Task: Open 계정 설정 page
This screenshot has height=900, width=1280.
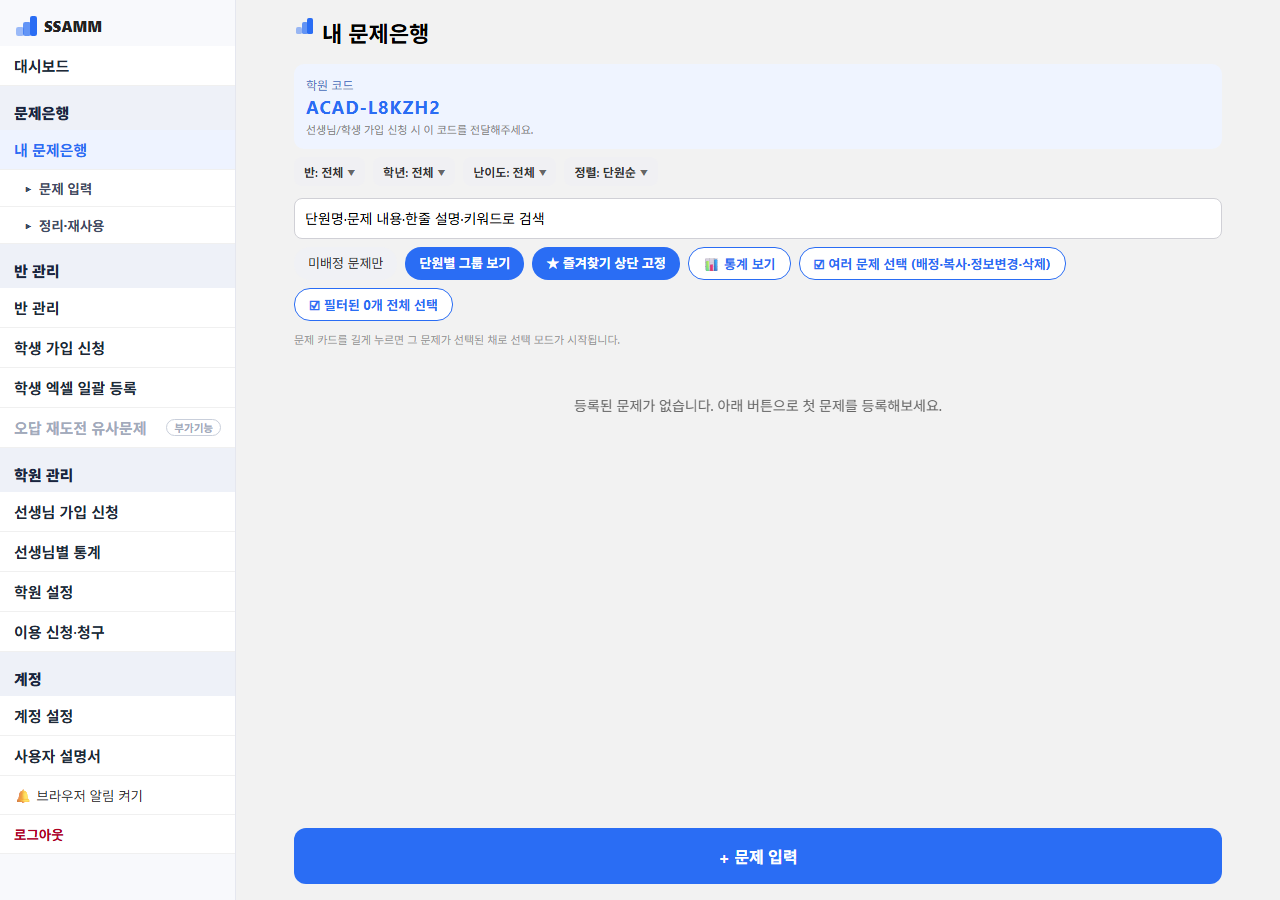Action: (x=117, y=716)
